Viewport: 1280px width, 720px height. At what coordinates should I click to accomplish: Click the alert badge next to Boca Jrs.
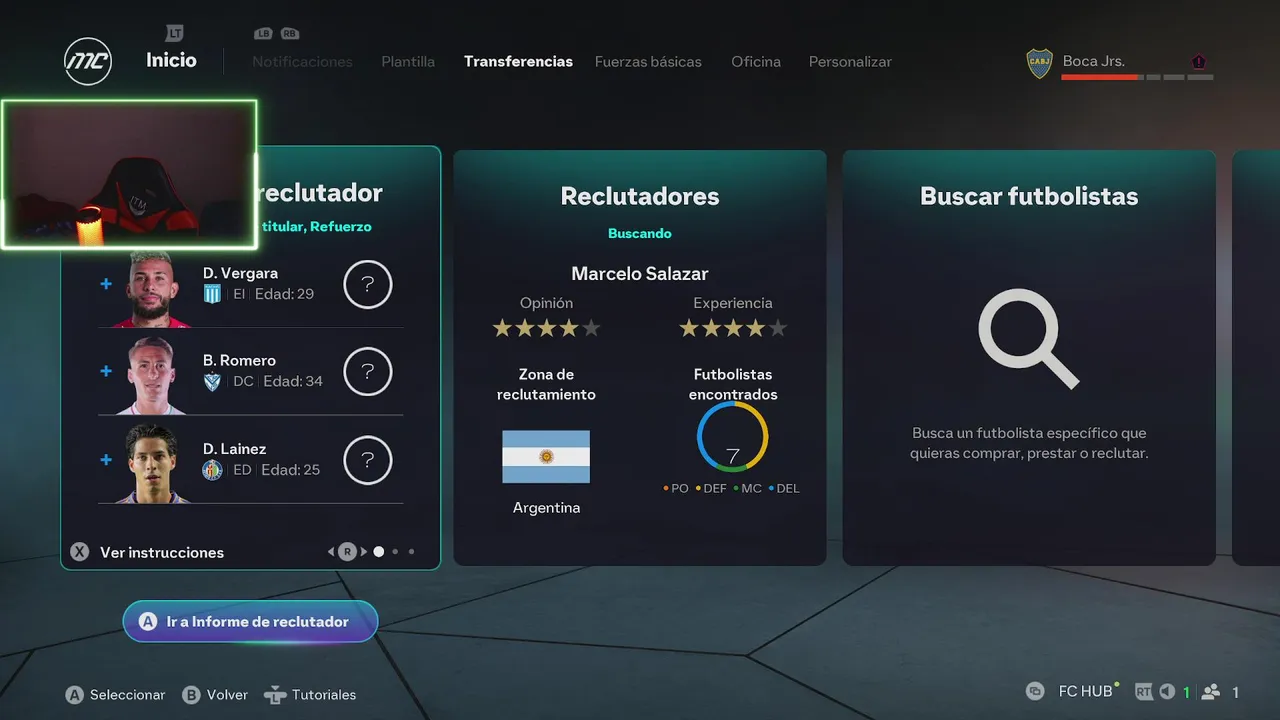pyautogui.click(x=1199, y=62)
